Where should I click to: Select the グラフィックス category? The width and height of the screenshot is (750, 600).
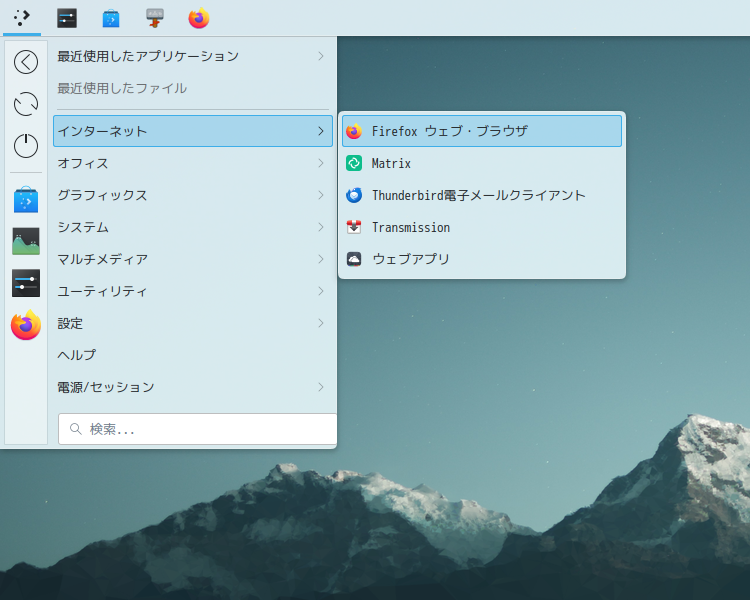pyautogui.click(x=193, y=195)
